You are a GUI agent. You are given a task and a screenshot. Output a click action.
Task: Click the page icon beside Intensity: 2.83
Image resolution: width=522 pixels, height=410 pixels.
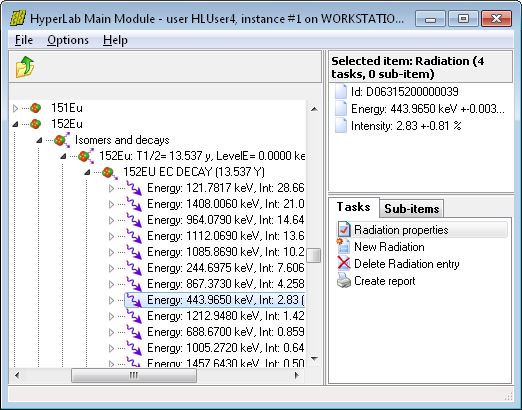341,126
